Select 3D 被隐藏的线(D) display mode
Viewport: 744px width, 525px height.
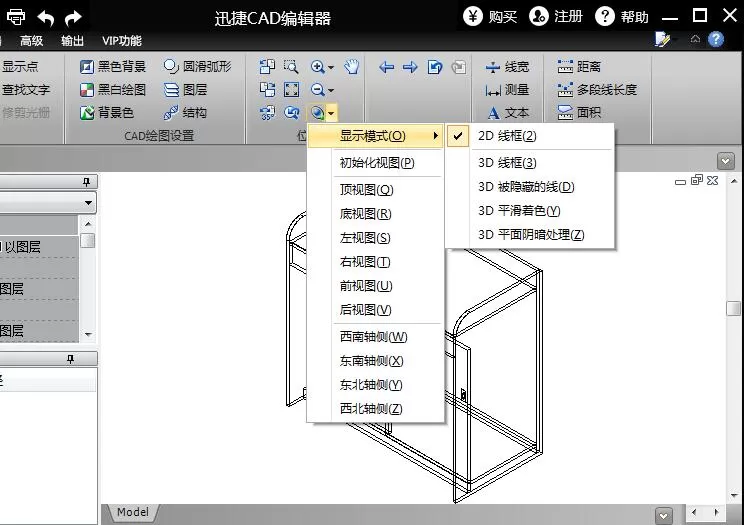(x=530, y=187)
